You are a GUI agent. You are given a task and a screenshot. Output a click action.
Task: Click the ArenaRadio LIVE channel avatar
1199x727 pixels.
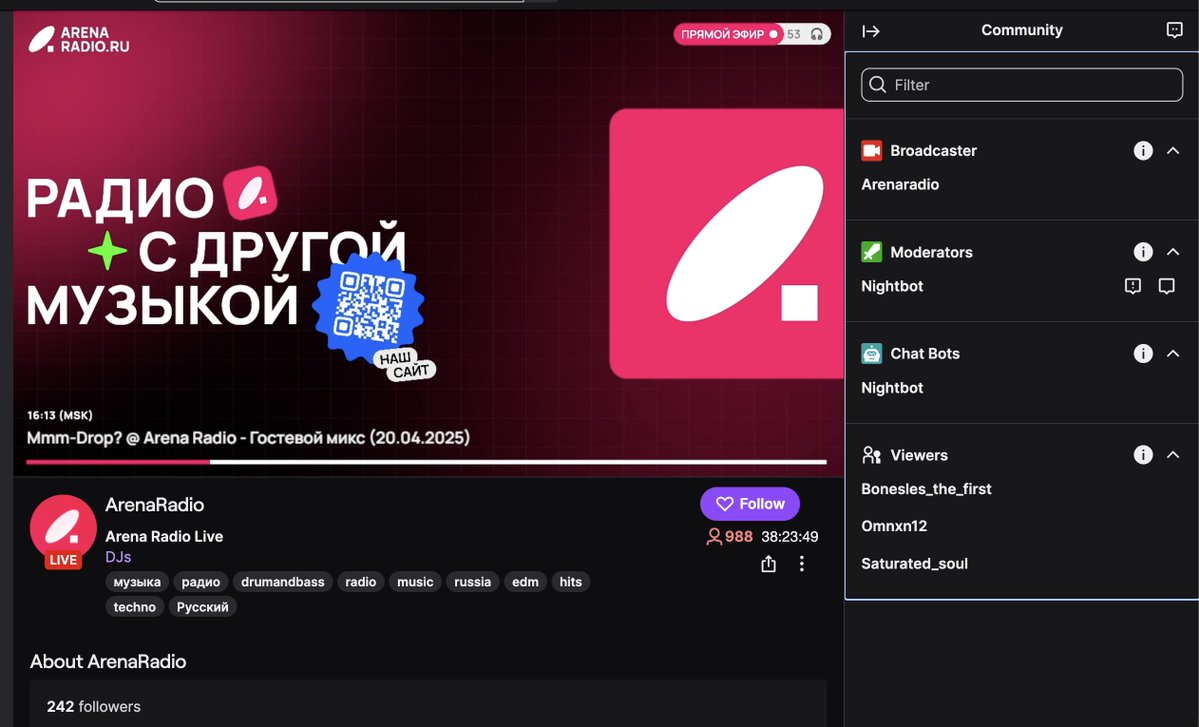click(63, 531)
